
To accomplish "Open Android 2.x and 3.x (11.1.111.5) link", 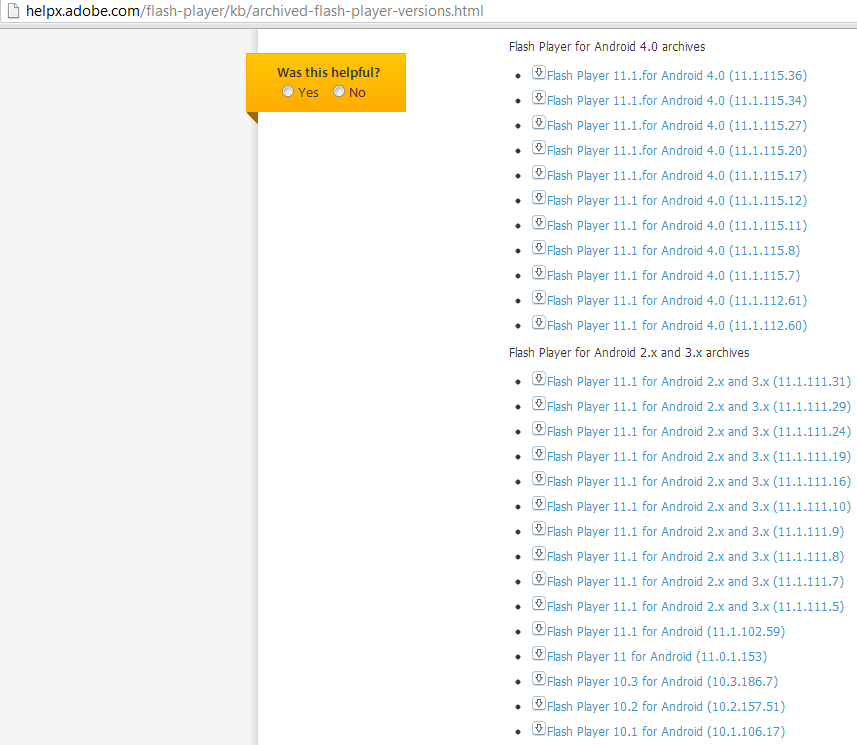I will click(x=696, y=607).
